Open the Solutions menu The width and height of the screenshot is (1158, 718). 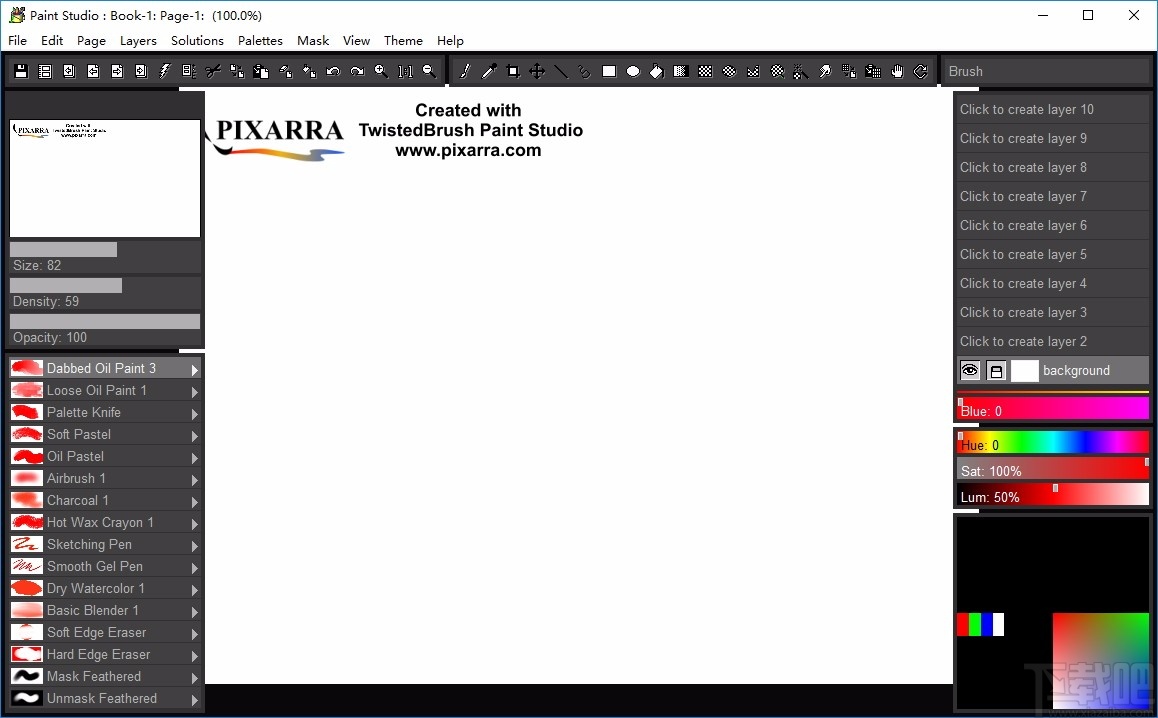(197, 41)
